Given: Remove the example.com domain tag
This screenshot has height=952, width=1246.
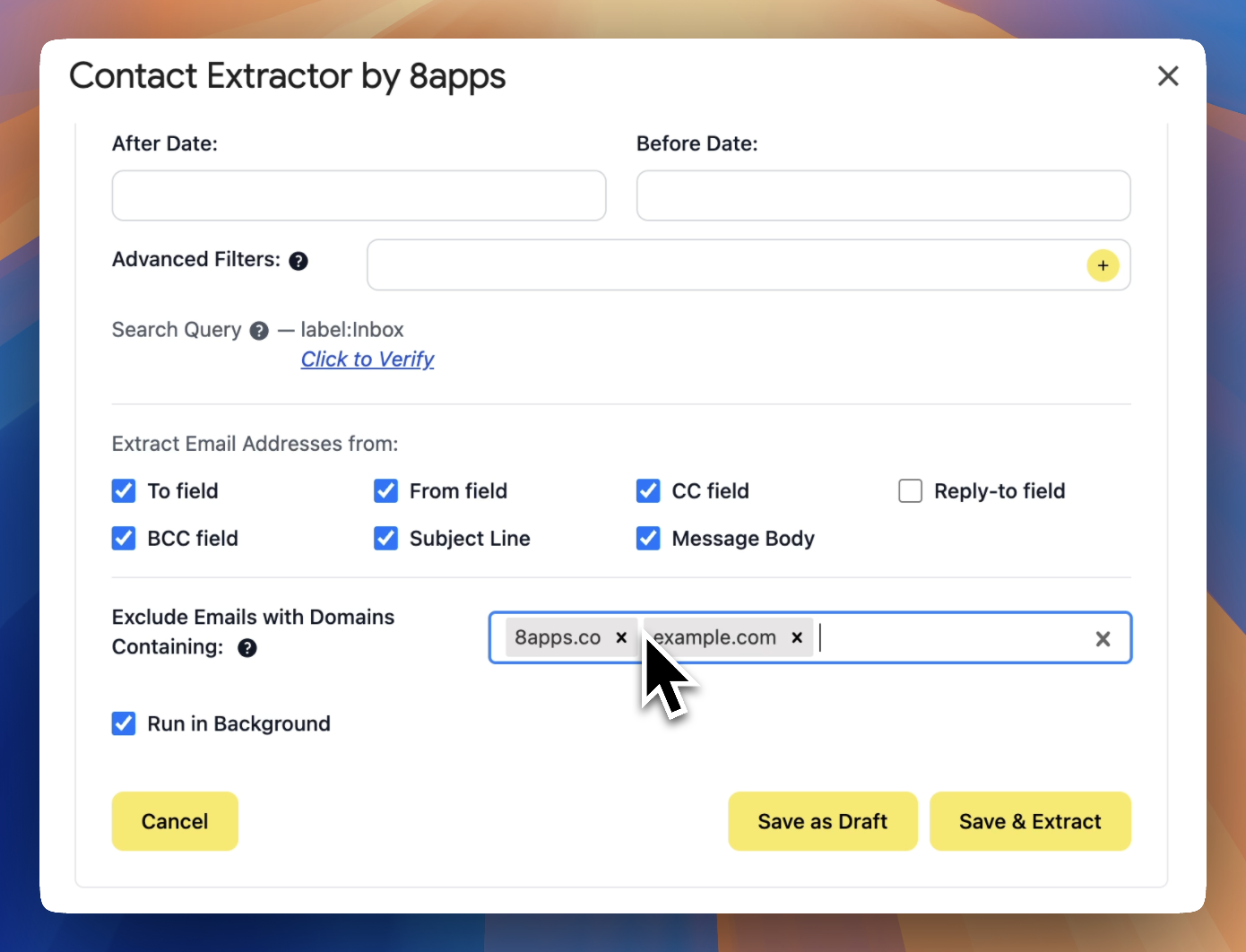Looking at the screenshot, I should pos(796,637).
